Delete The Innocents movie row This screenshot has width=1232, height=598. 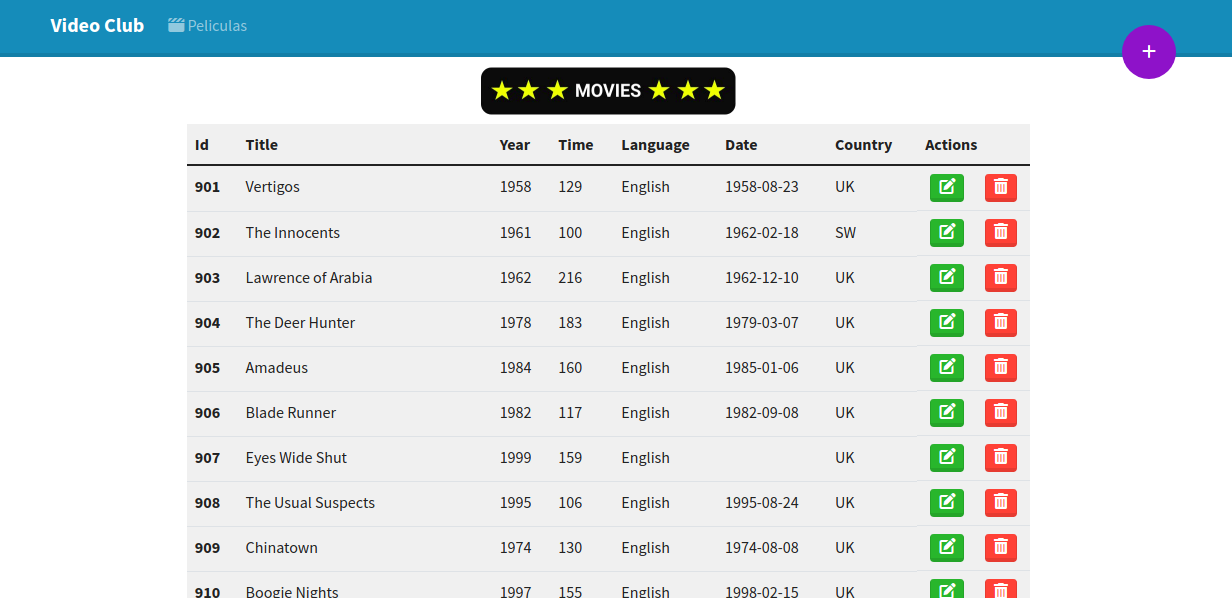[1001, 233]
